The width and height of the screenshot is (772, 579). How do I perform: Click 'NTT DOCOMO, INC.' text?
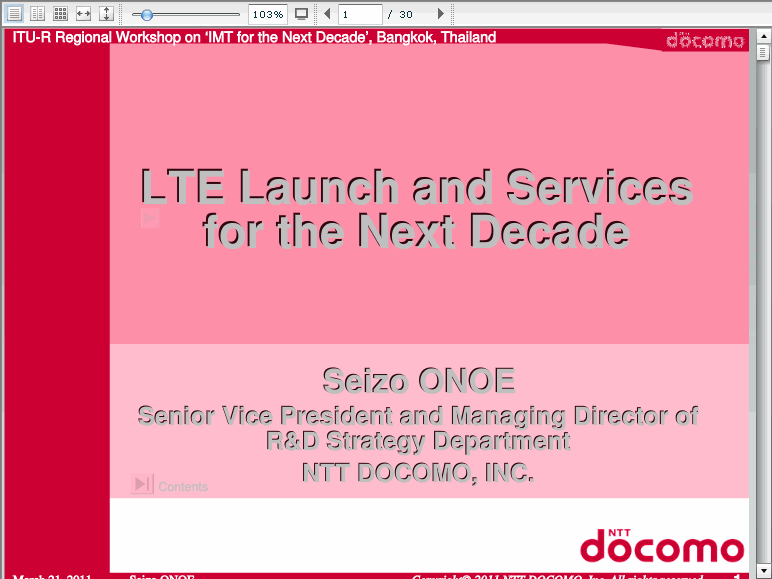point(418,473)
